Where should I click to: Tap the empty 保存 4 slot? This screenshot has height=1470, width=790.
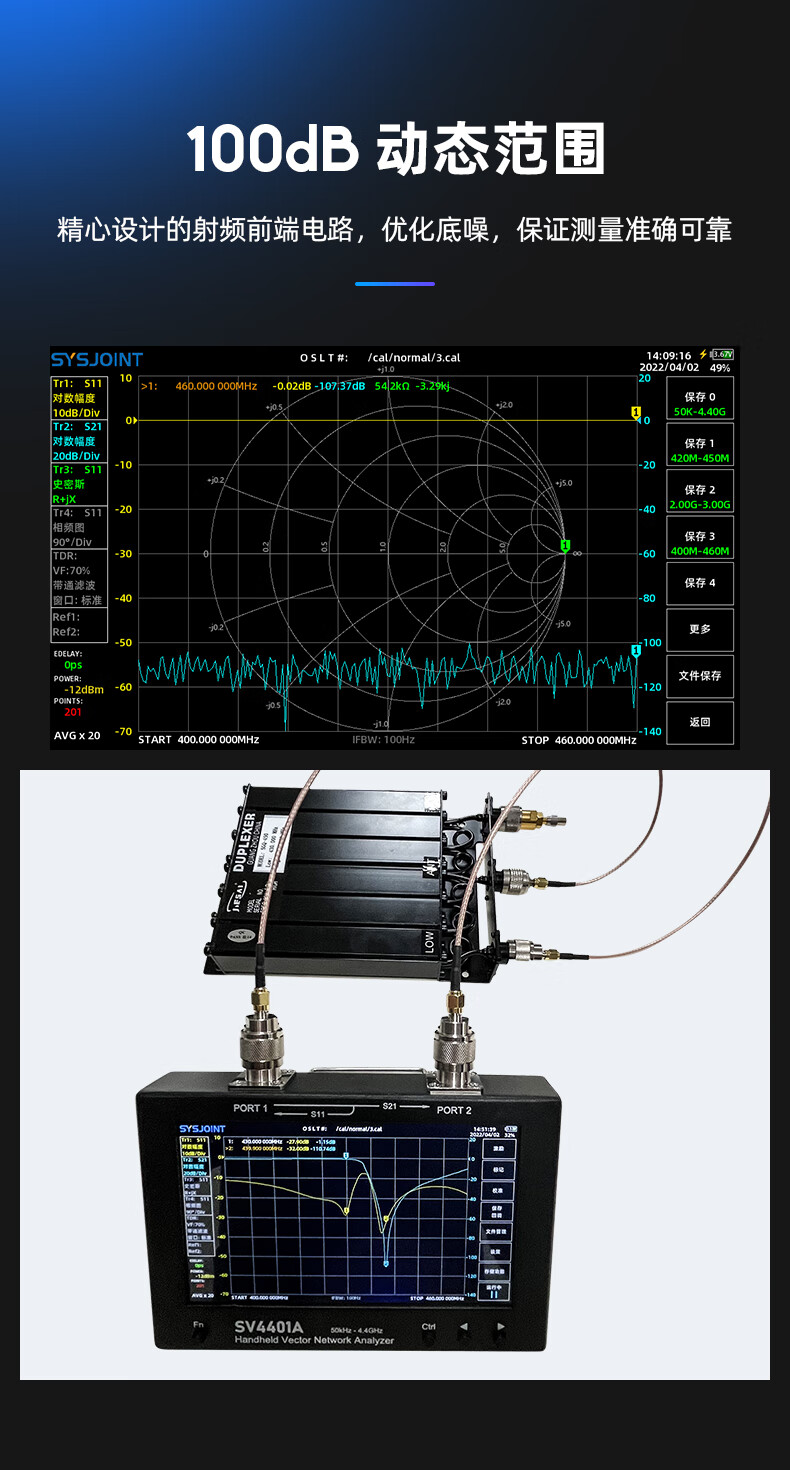[x=700, y=583]
